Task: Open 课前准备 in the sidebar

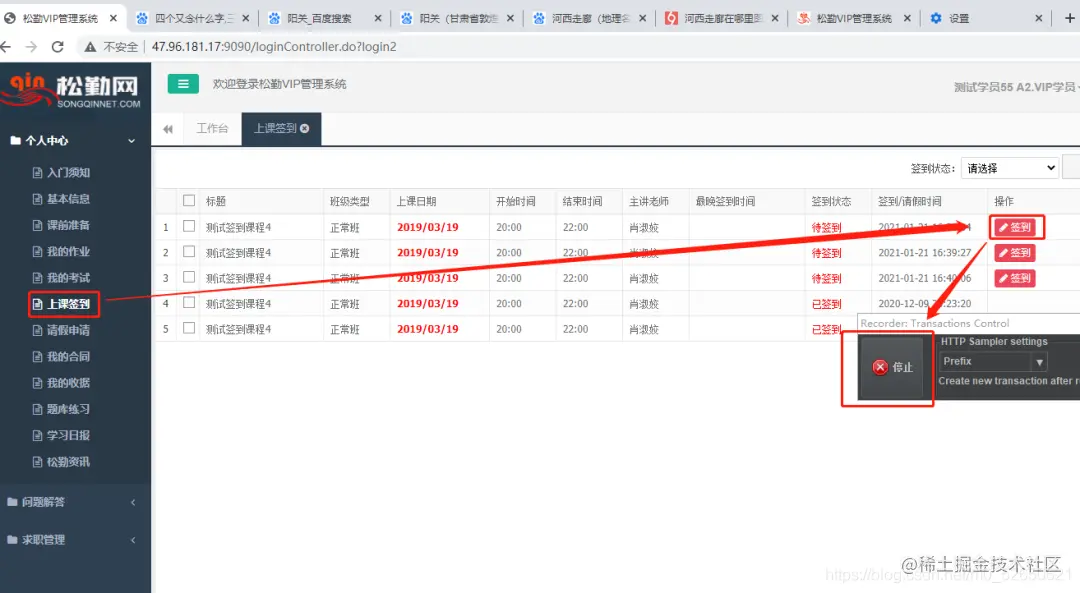Action: 62,225
